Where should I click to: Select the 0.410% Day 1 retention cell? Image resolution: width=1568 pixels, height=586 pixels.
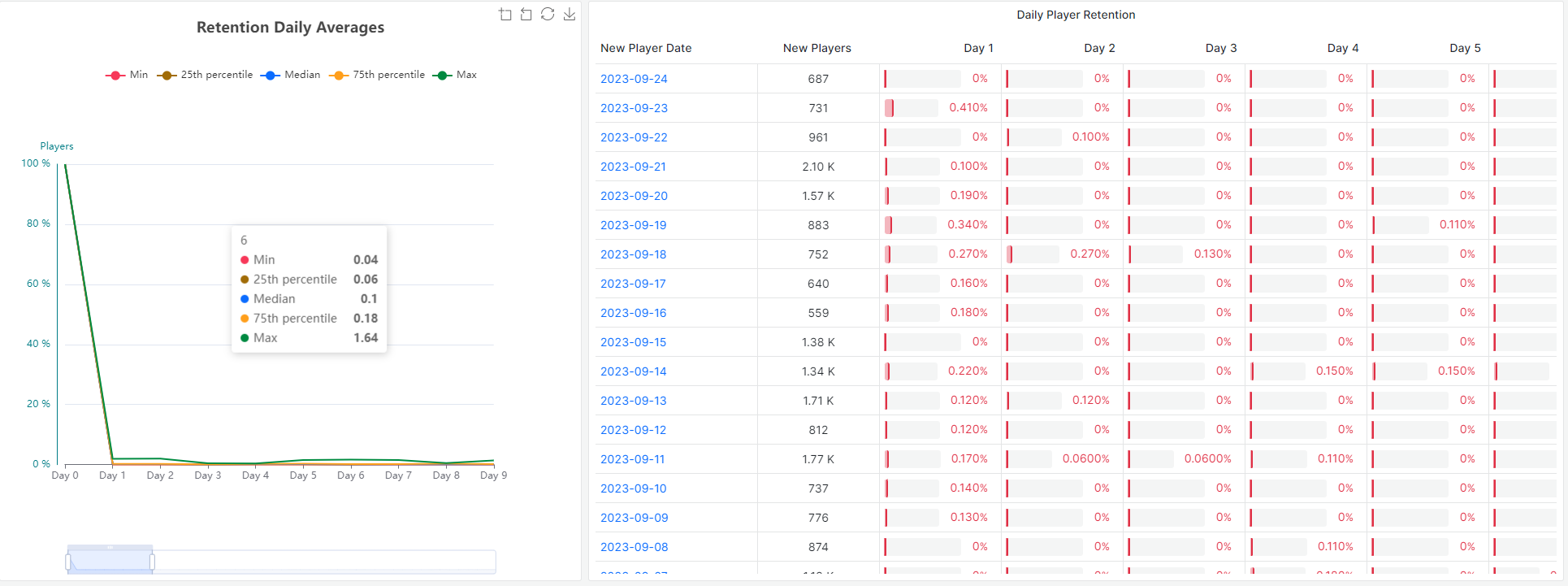tap(941, 108)
